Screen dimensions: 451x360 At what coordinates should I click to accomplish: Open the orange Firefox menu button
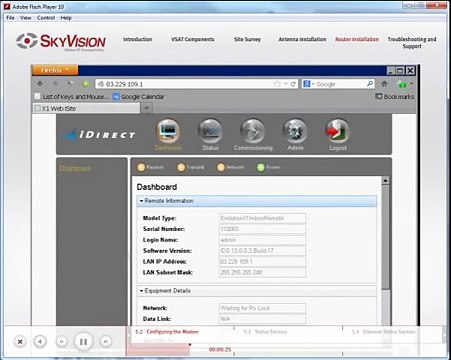coord(55,70)
